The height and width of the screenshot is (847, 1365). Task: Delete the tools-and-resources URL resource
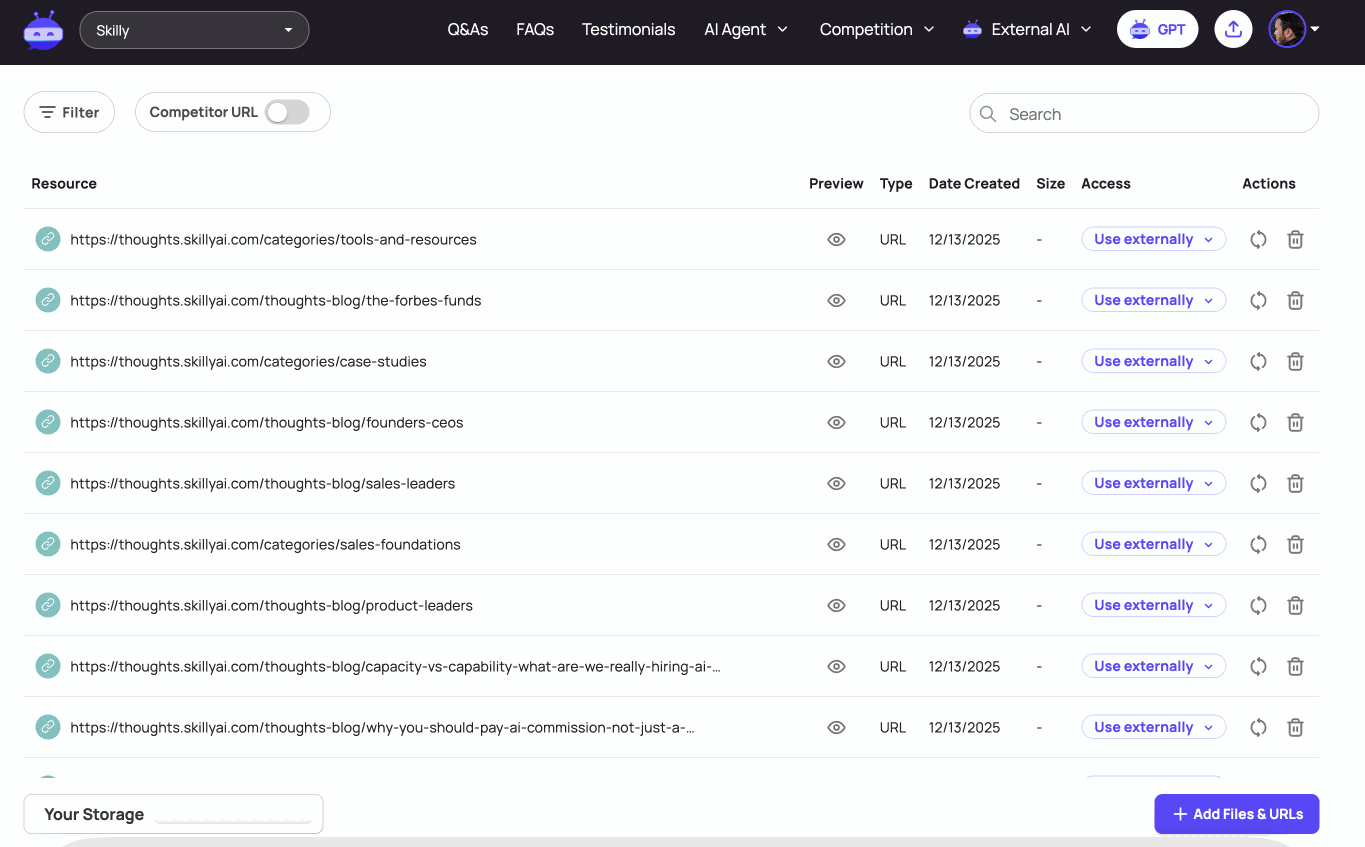[1295, 240]
